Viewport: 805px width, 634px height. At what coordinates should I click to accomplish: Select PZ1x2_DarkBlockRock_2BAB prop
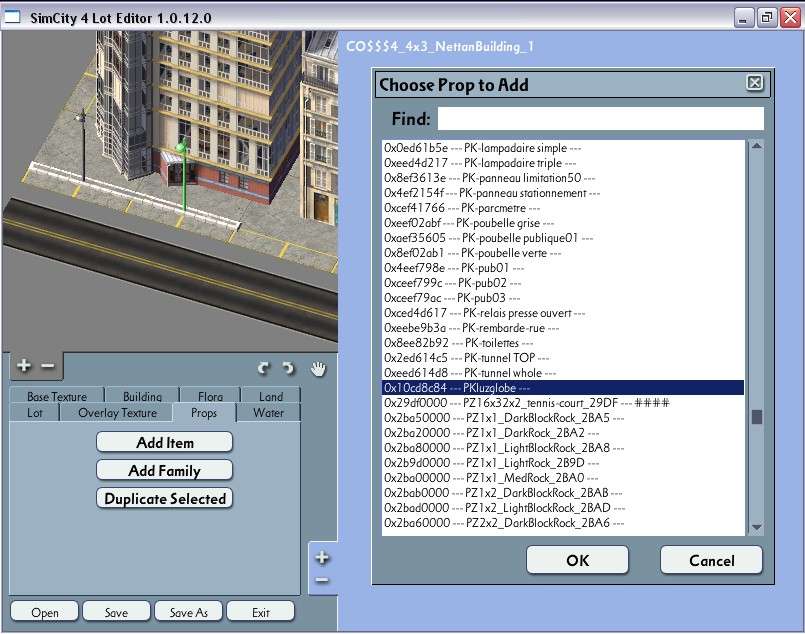pos(563,493)
